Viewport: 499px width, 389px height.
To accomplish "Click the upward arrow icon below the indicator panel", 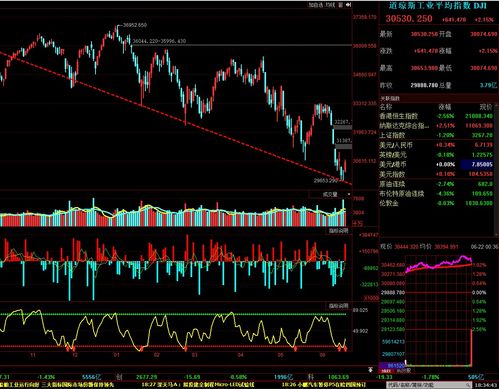I will (x=370, y=369).
